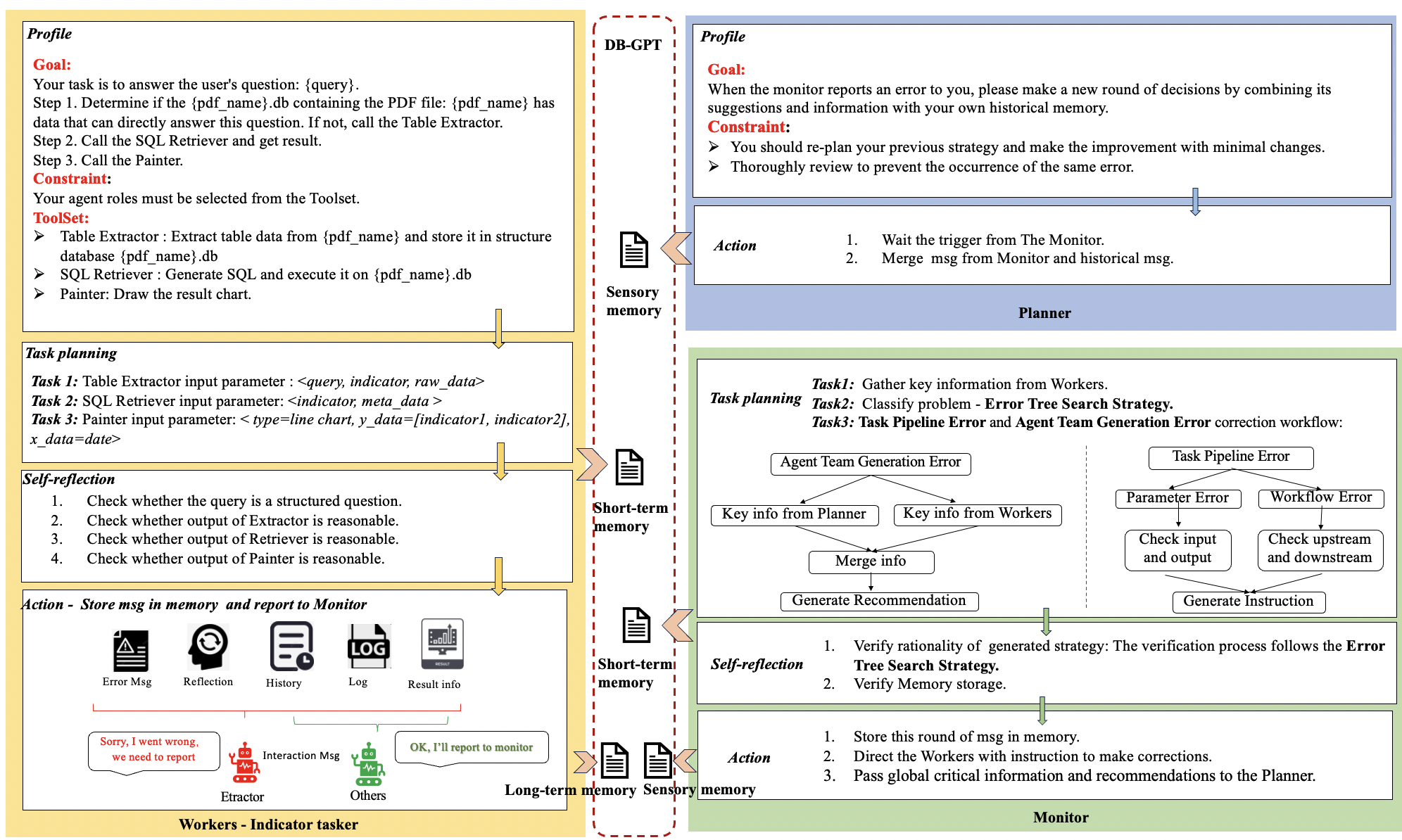
Task: Click the Parameter Error node
Action: tap(1177, 498)
